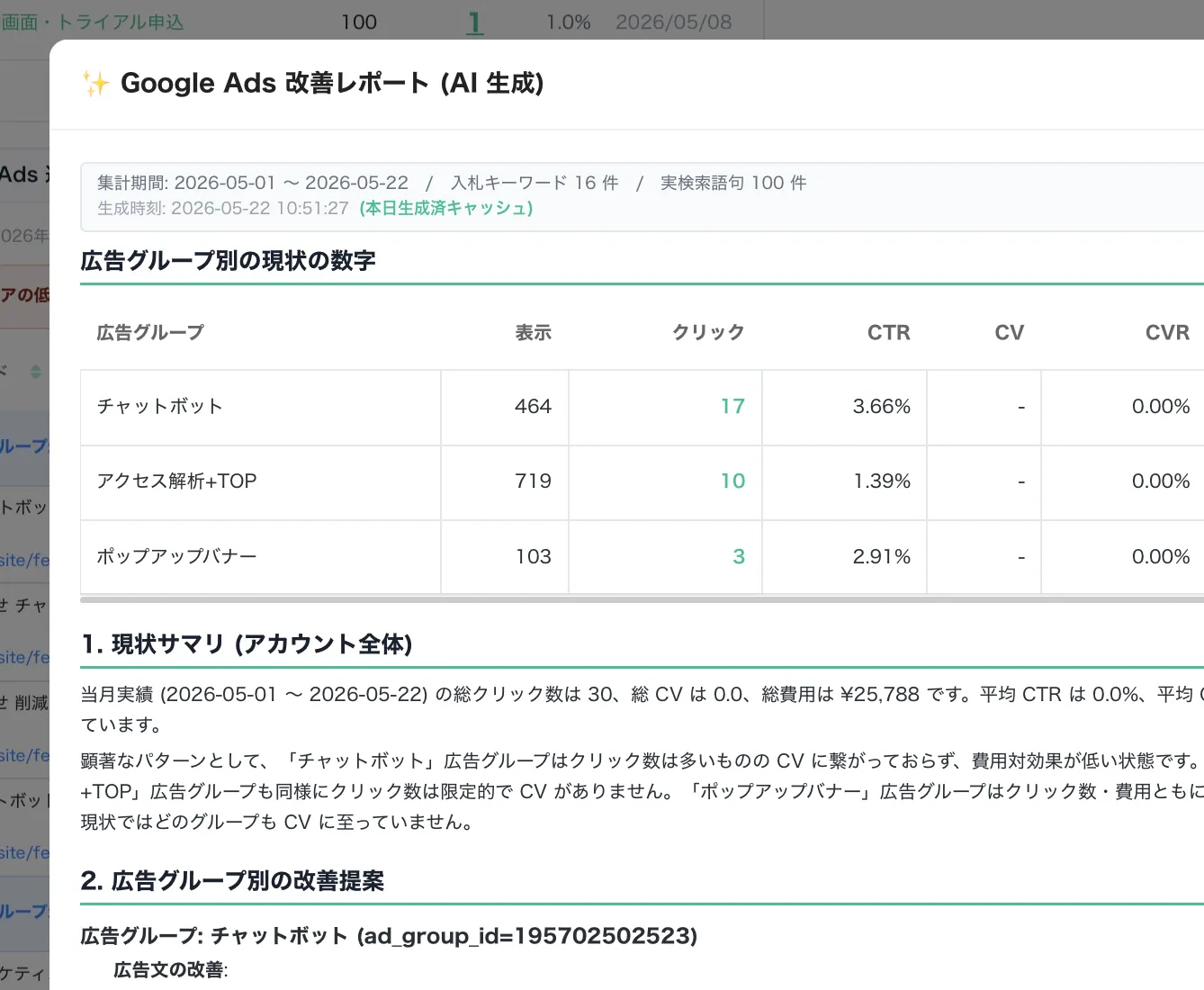Click the heading 広告グループ別の現状の数字
The width and height of the screenshot is (1204, 990).
(x=229, y=261)
